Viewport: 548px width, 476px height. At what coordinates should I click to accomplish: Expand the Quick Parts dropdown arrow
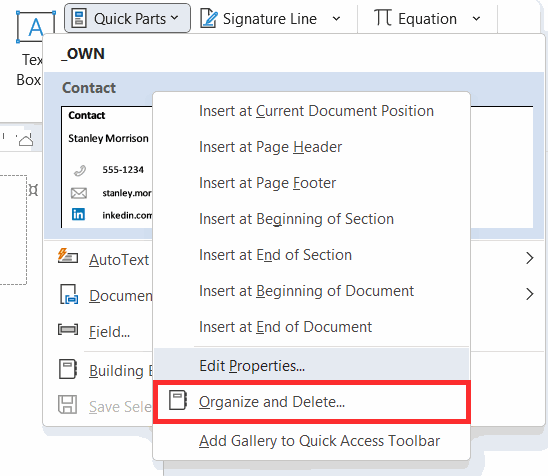175,17
